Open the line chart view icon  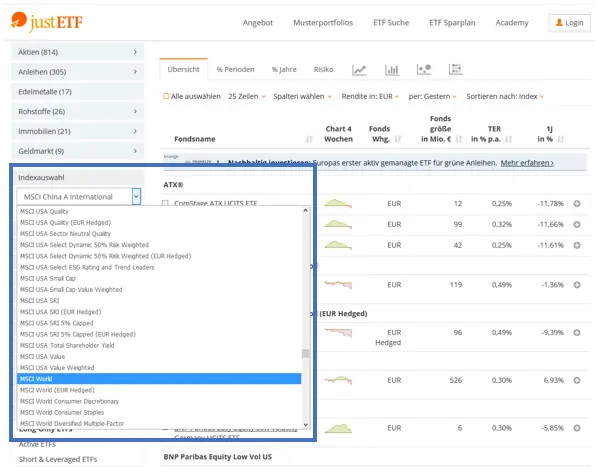359,70
